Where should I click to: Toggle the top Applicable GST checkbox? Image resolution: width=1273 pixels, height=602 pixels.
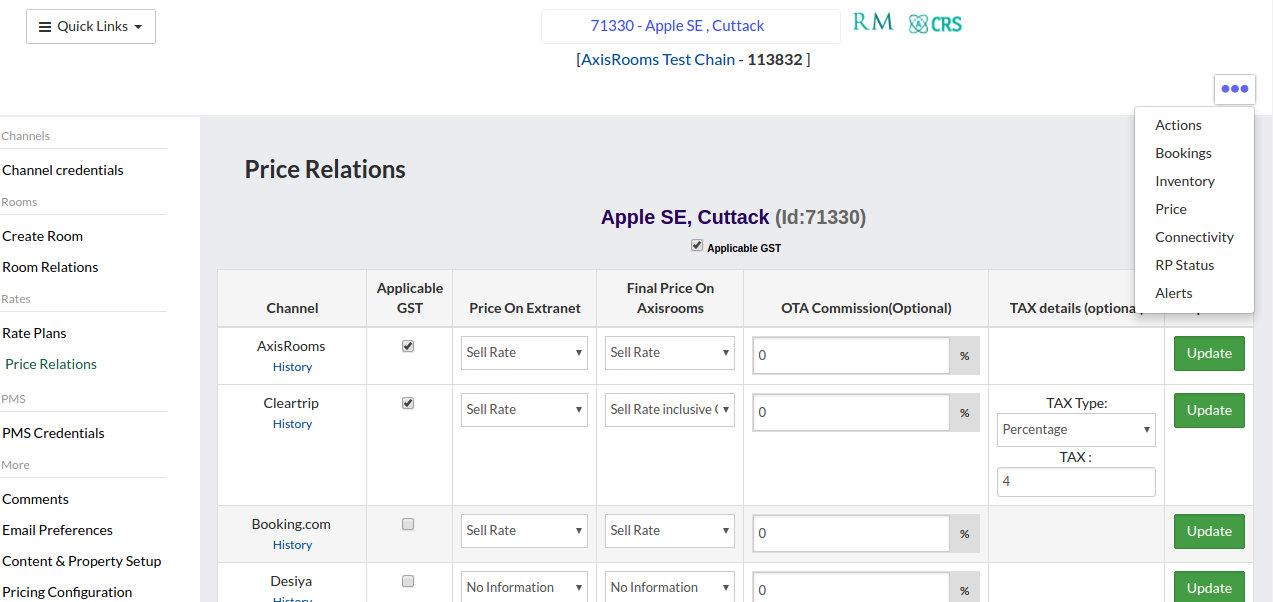click(697, 246)
